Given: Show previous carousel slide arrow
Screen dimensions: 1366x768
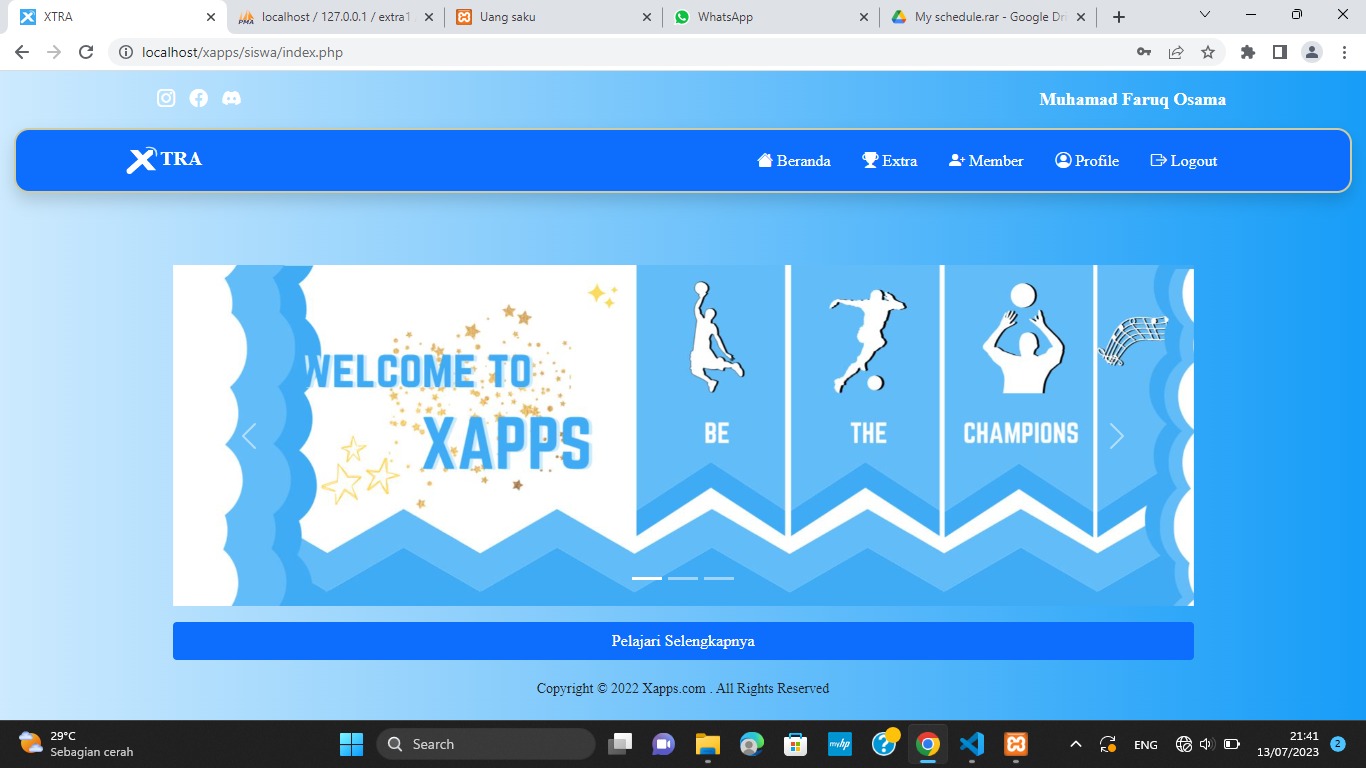Looking at the screenshot, I should tap(249, 436).
